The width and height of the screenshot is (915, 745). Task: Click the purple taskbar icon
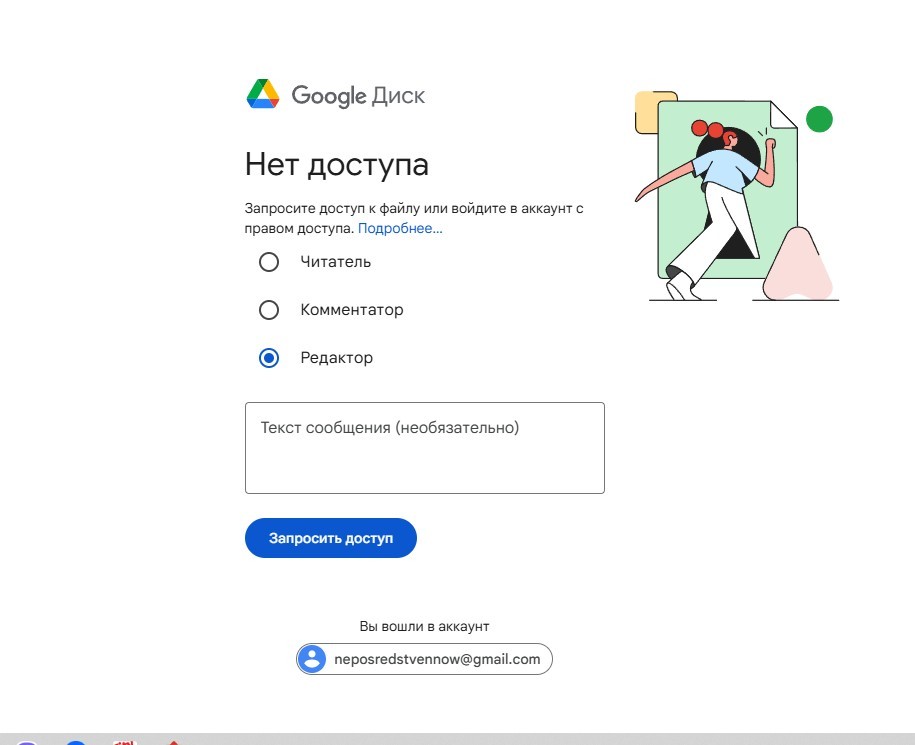tap(26, 743)
